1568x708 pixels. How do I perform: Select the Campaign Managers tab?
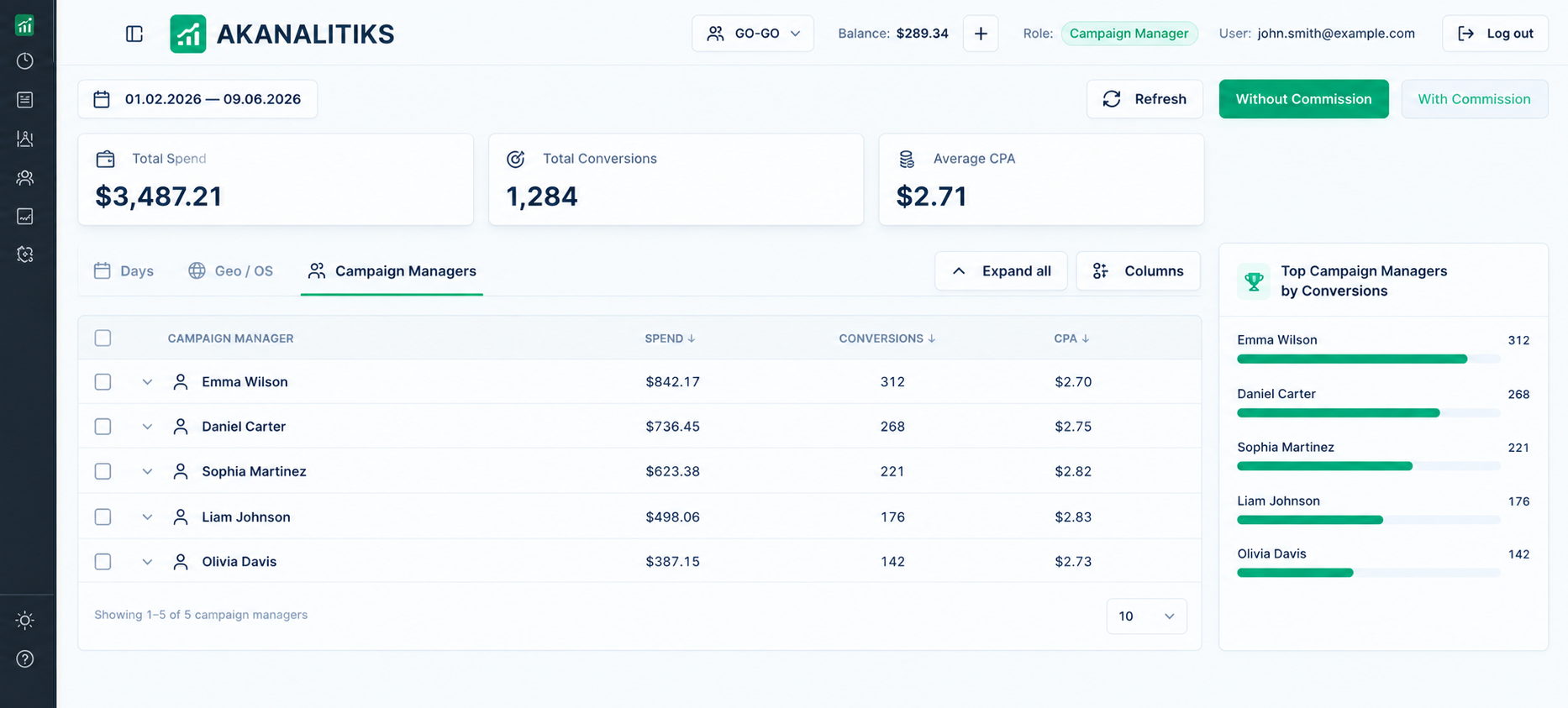tap(392, 271)
